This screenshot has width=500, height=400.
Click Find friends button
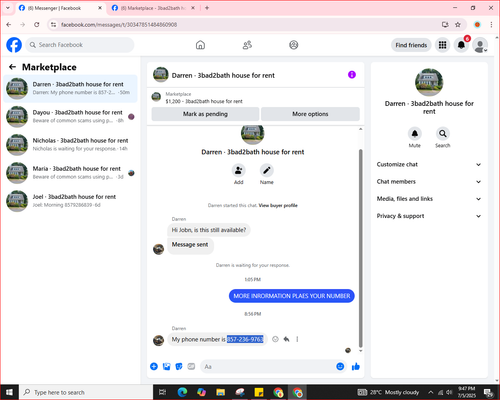[x=411, y=45]
